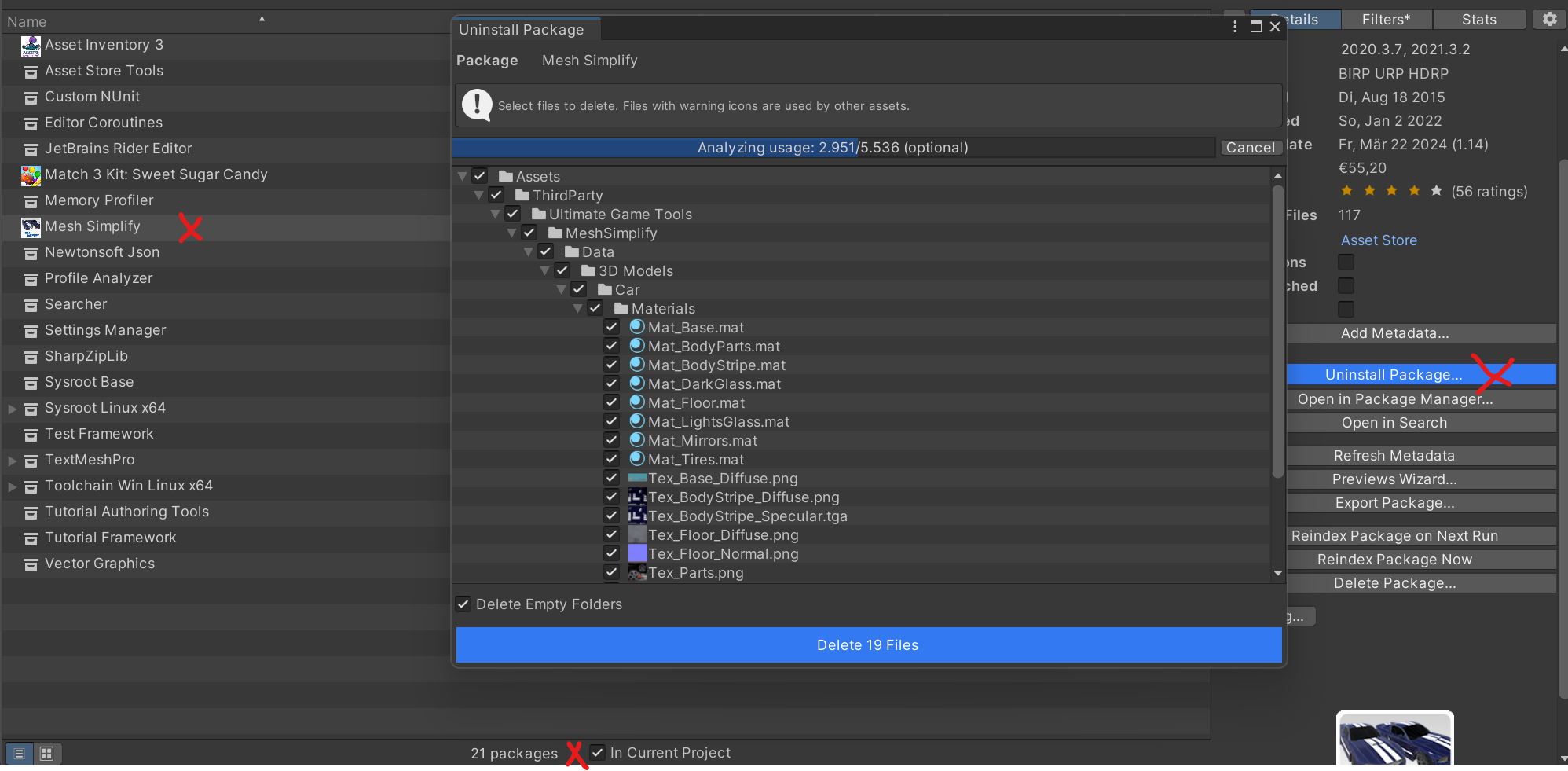Click the Editor Coroutines archive icon

click(x=31, y=124)
